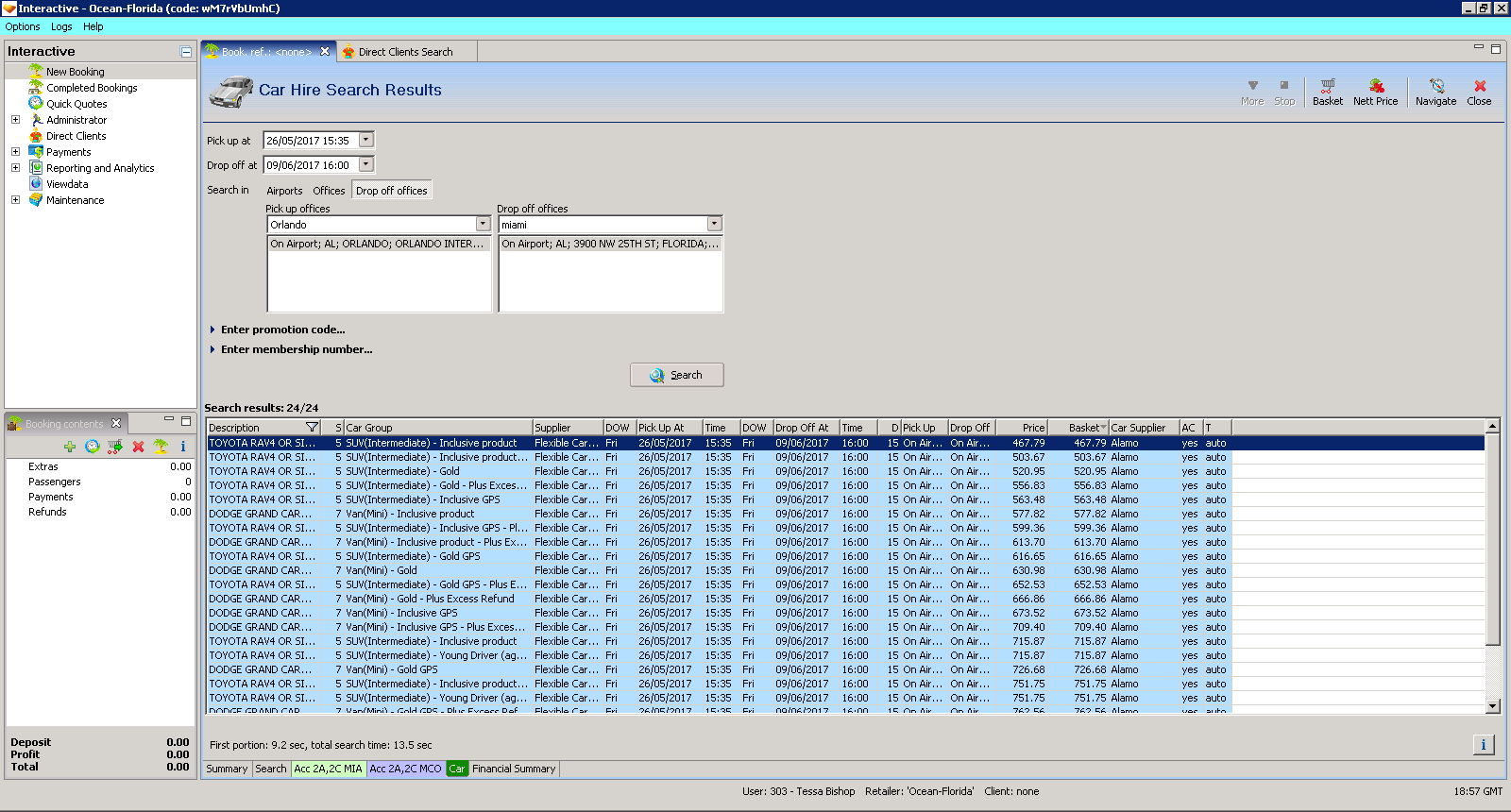Expand the Administrator tree node
Screen dimensions: 1511x812
pos(15,120)
